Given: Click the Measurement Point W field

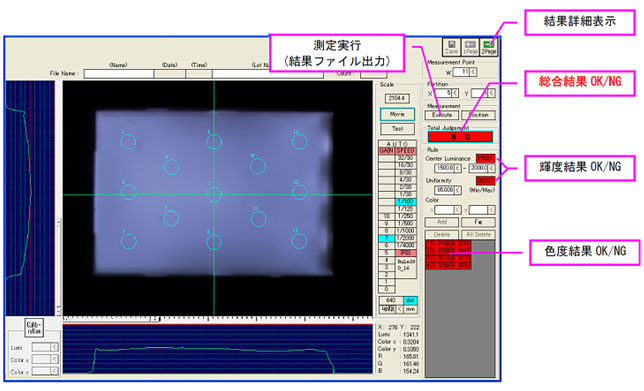Looking at the screenshot, I should [x=461, y=72].
